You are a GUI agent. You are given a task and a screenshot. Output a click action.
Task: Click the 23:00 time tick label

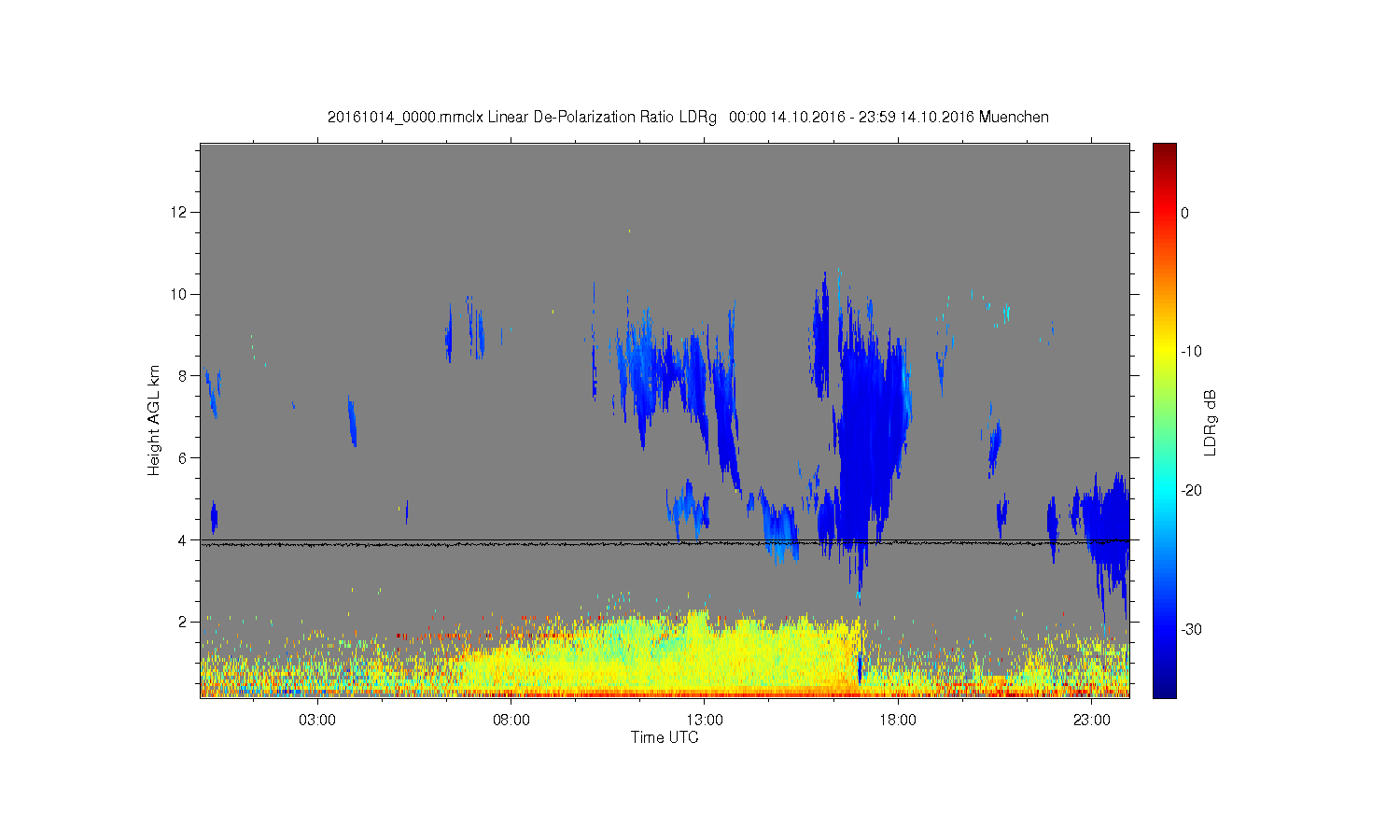pyautogui.click(x=1091, y=721)
